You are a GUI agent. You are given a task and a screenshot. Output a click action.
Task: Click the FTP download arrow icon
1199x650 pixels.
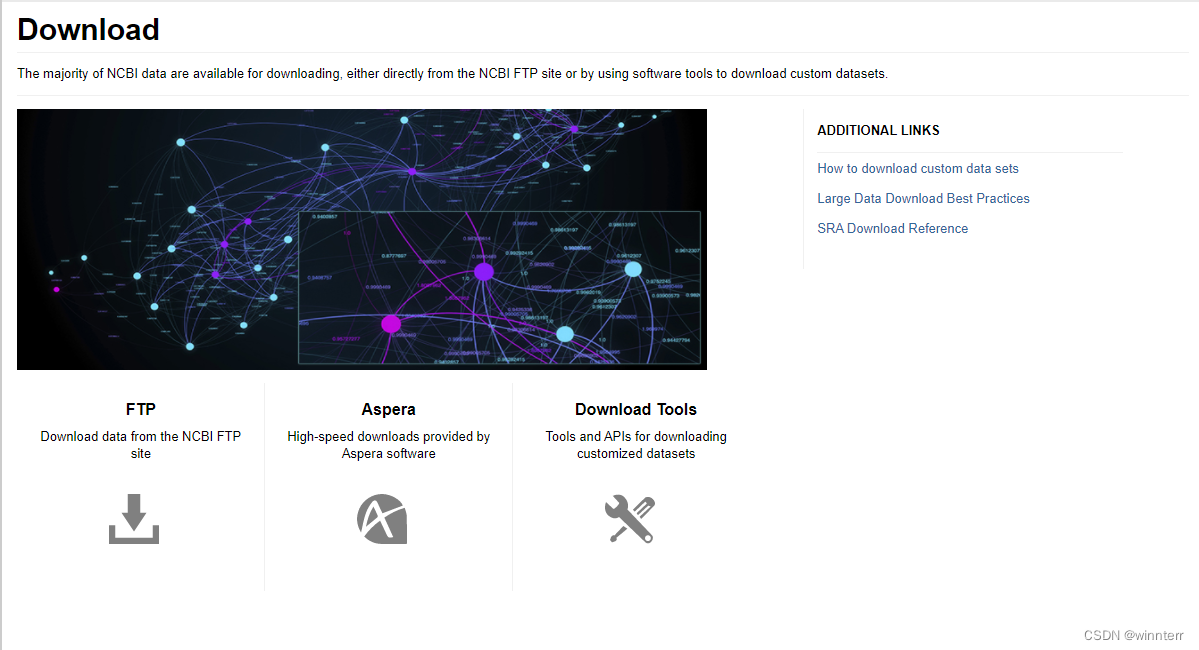[x=134, y=518]
